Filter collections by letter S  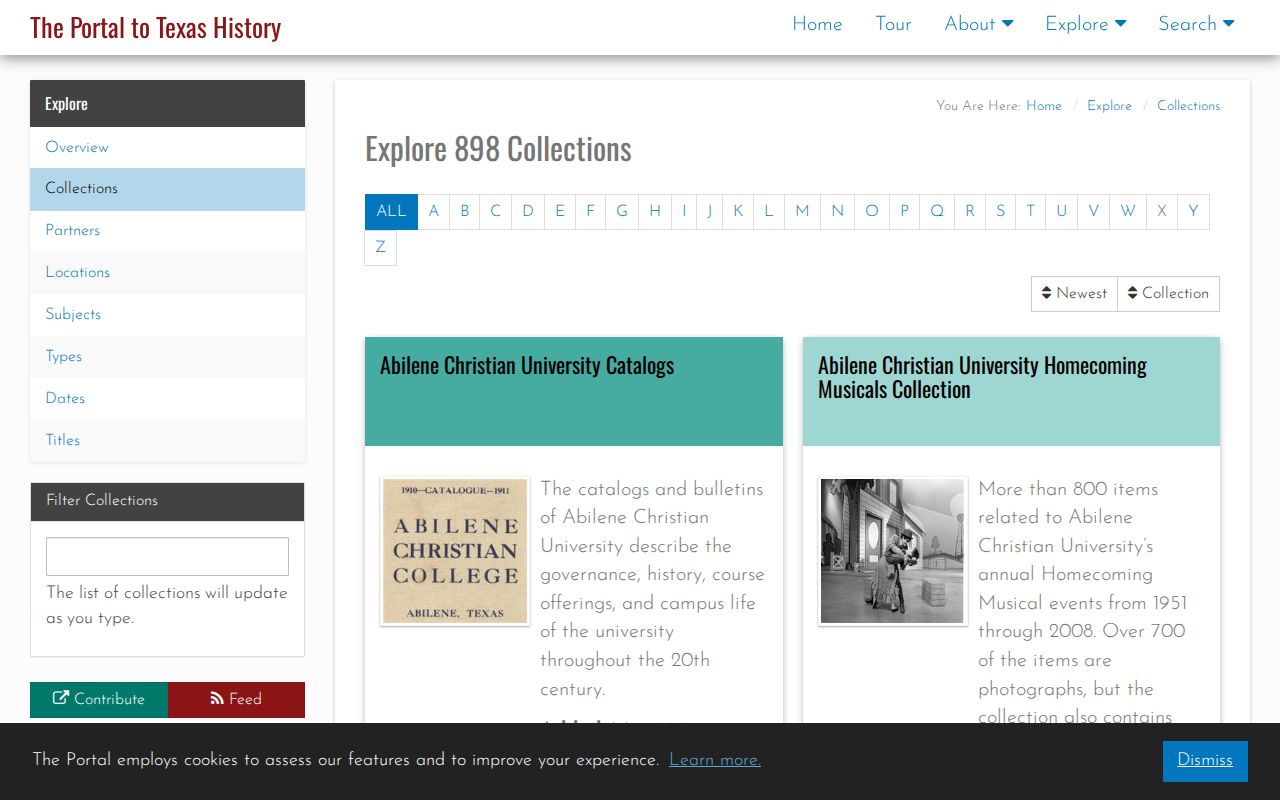[x=1000, y=212]
